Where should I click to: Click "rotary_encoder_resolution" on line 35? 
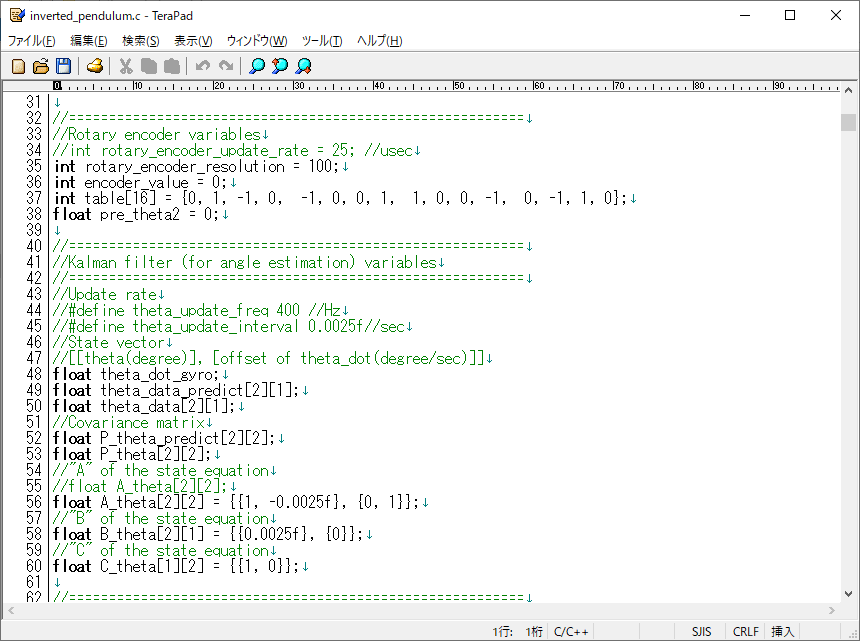pyautogui.click(x=185, y=167)
